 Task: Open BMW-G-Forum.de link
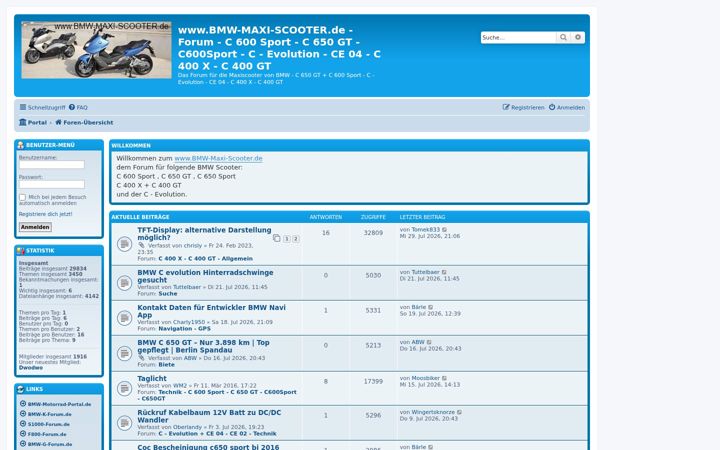[50, 444]
